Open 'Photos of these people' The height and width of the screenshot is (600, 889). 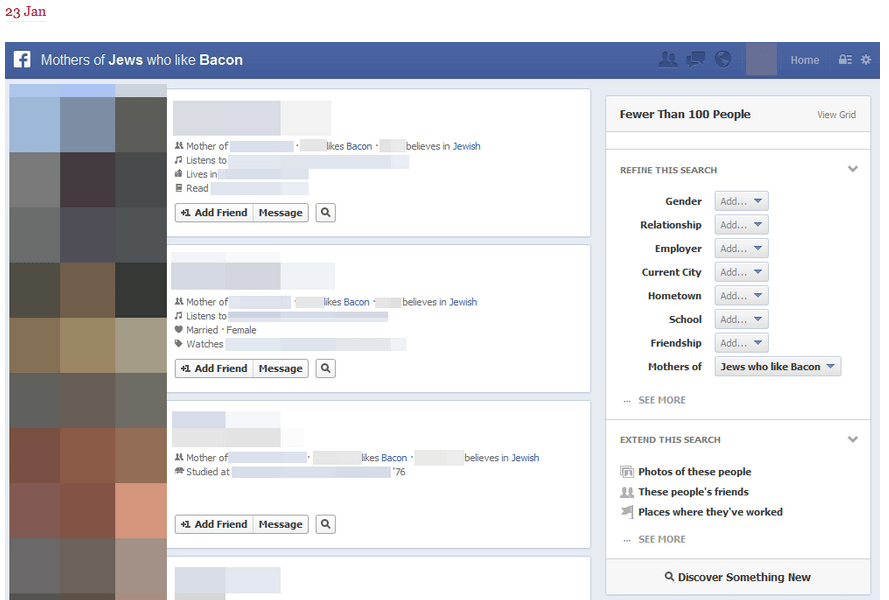coord(695,472)
